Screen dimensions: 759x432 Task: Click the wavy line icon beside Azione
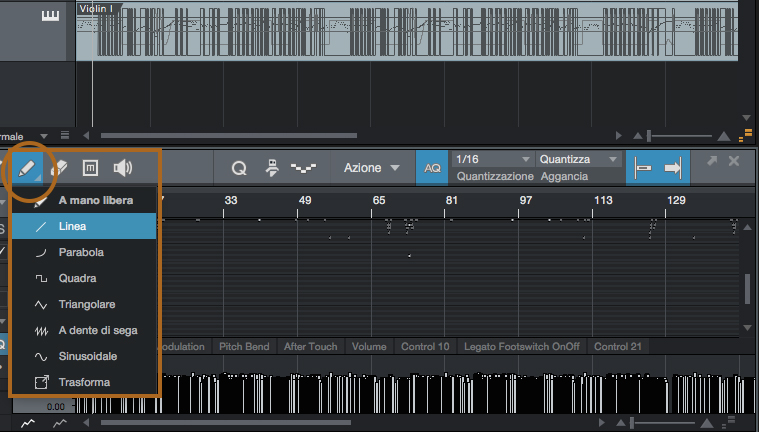304,168
